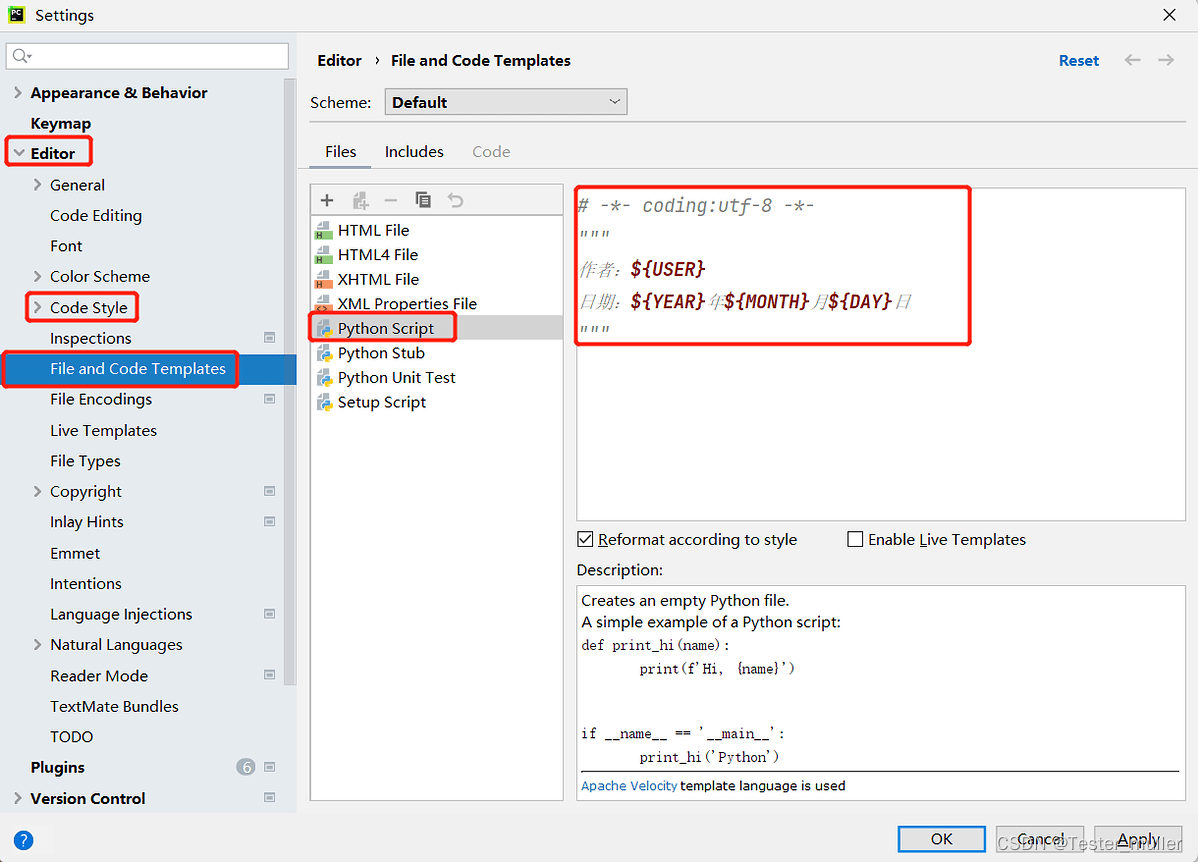
Task: Click project-level icon beside Inlay Hints
Action: [x=270, y=521]
